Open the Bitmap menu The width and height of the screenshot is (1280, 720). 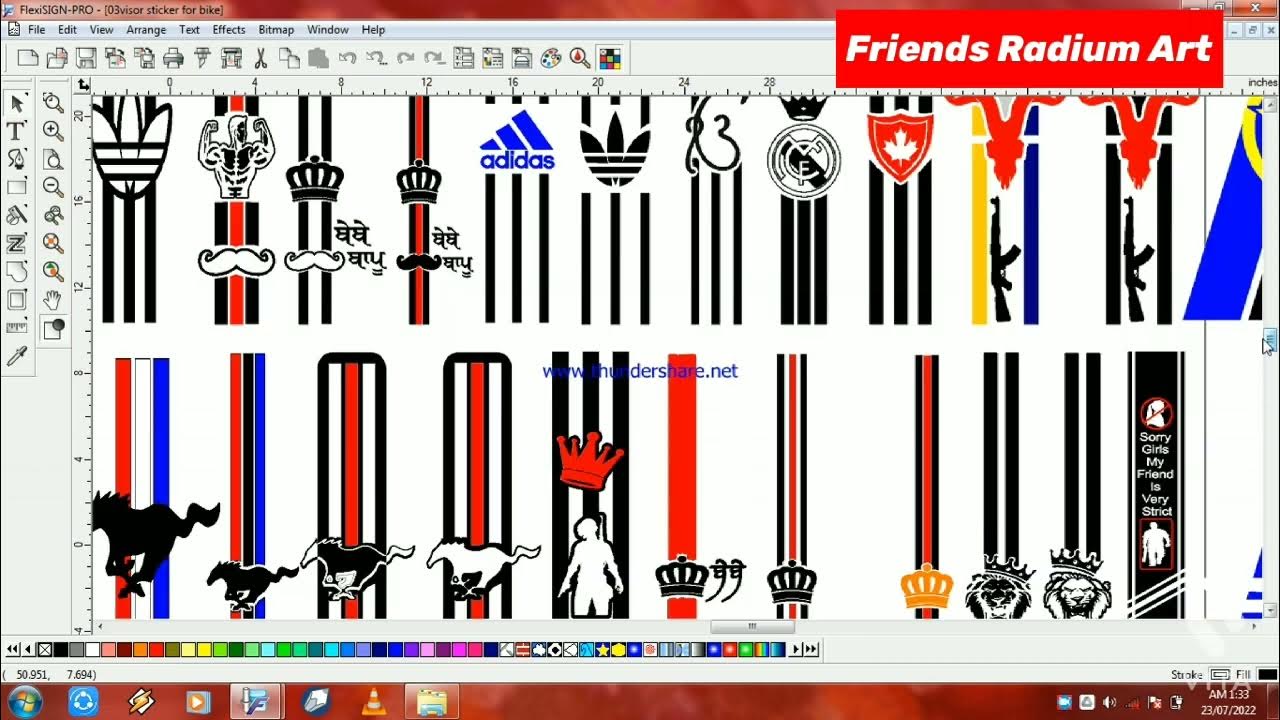(x=276, y=30)
